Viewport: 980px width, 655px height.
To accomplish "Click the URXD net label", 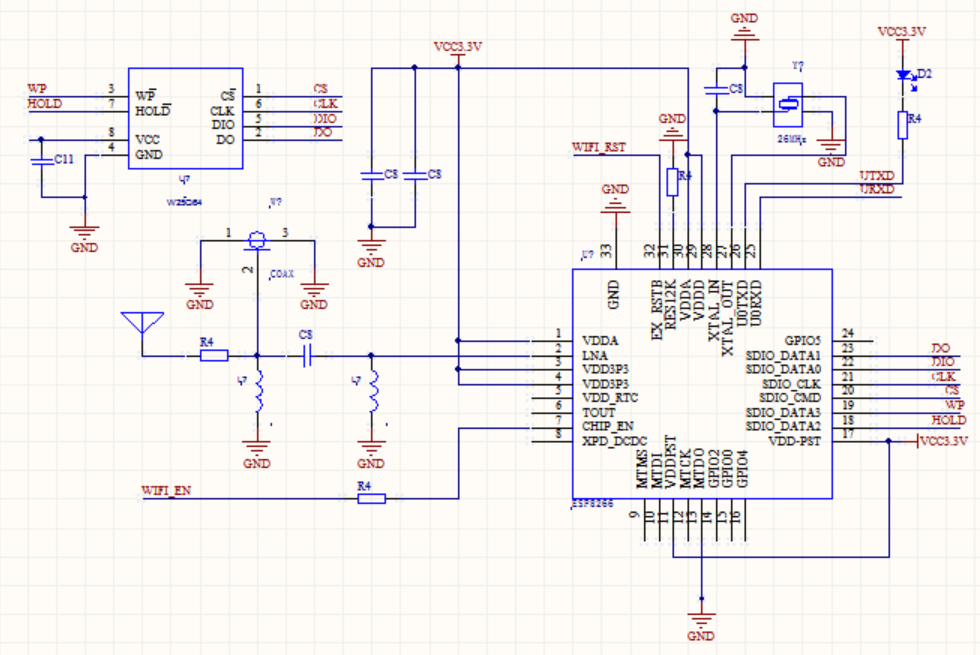I will click(878, 190).
